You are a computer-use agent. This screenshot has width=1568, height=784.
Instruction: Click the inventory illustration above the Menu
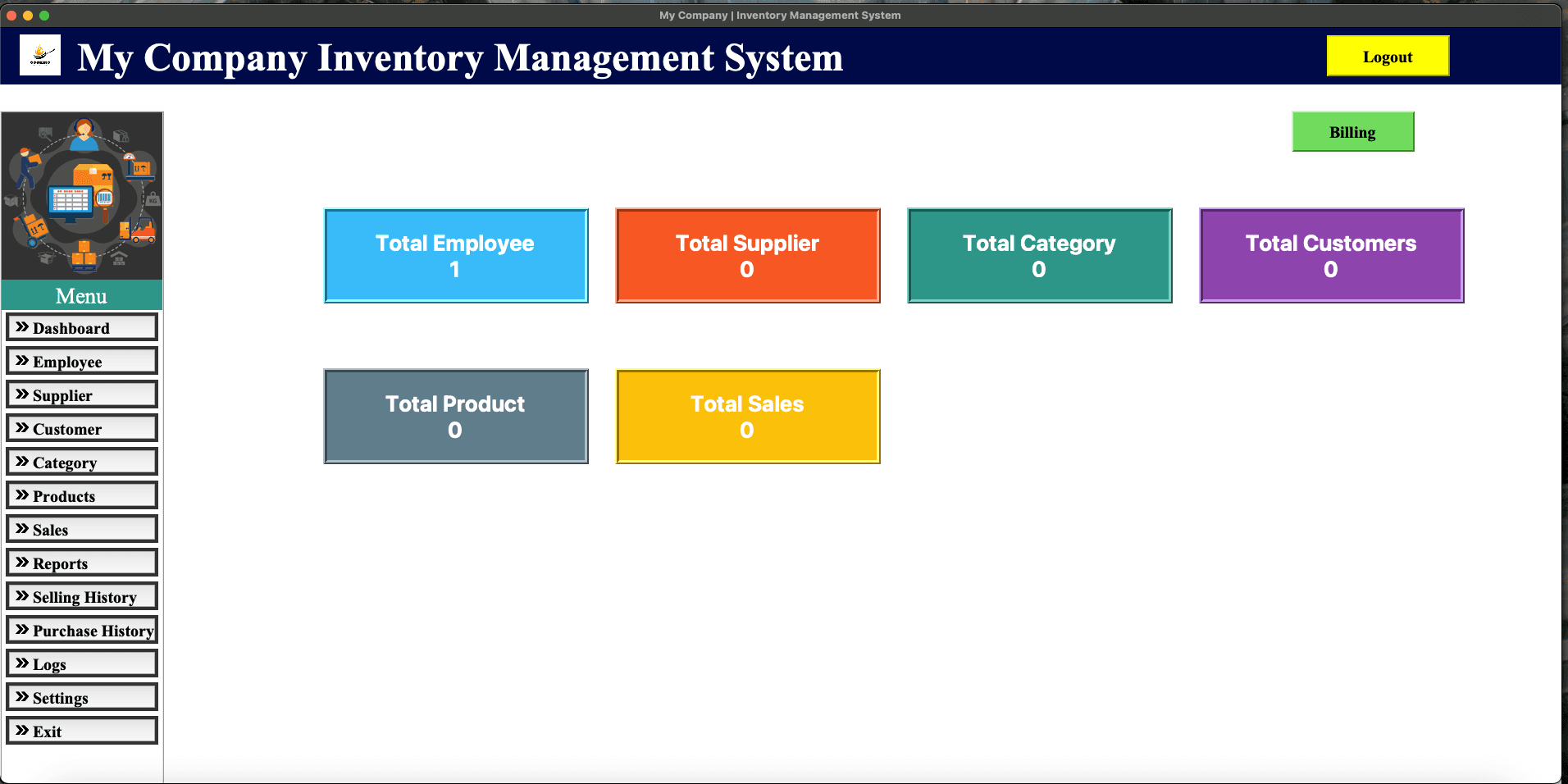[82, 195]
